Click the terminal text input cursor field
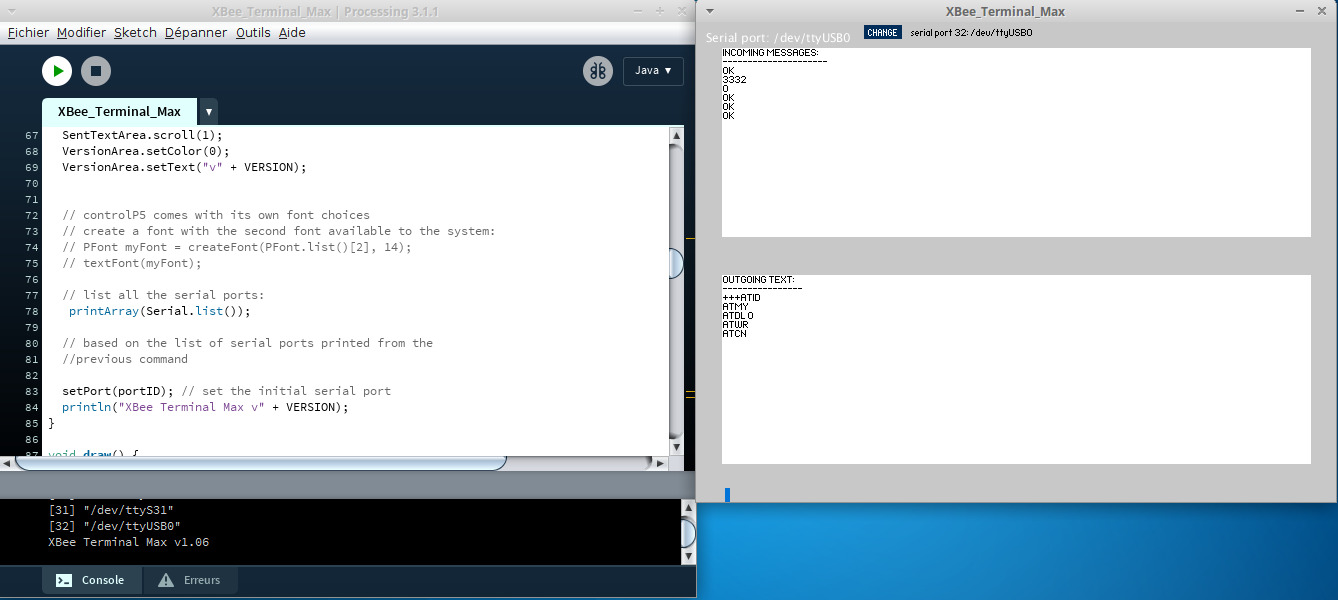Image resolution: width=1338 pixels, height=600 pixels. 728,495
